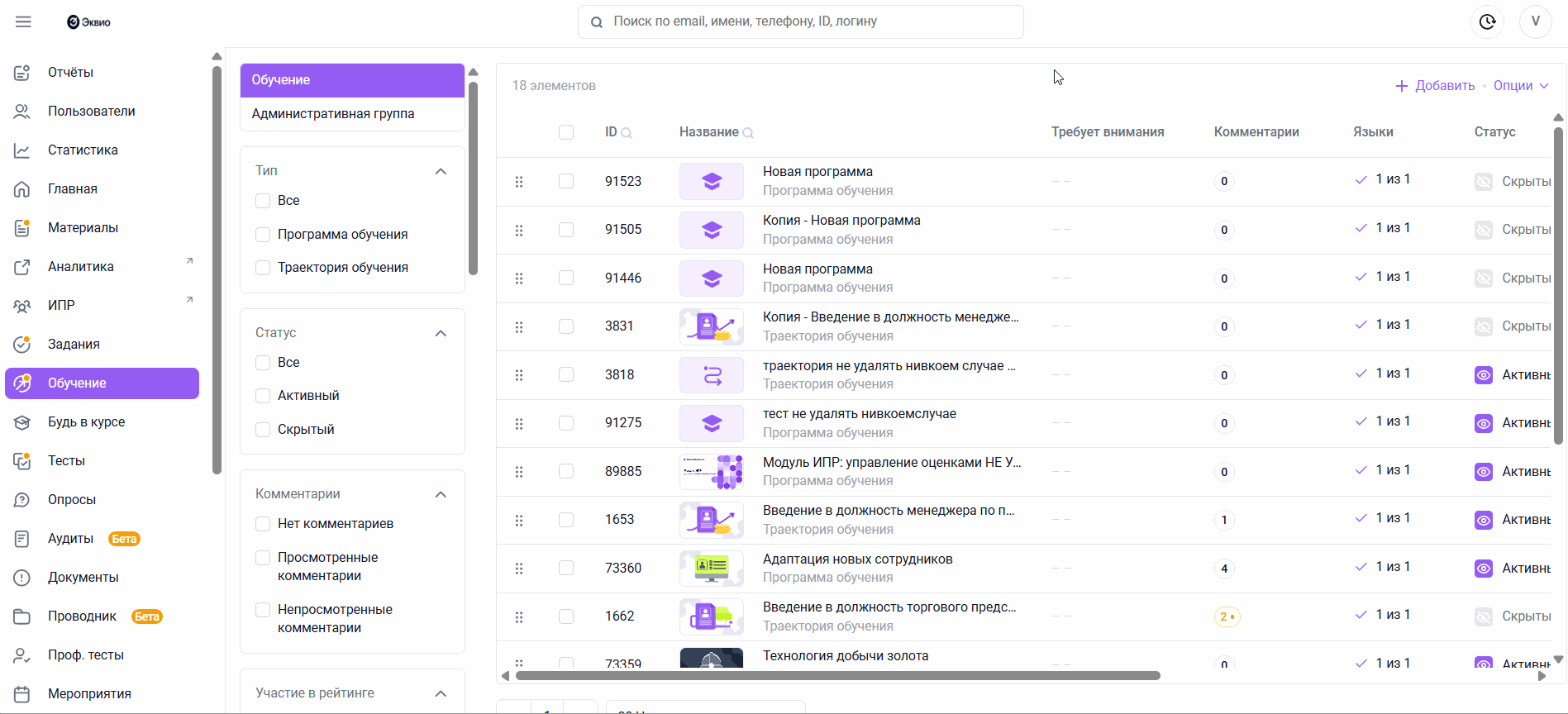The height and width of the screenshot is (714, 1568).
Task: Click drag handle of row 3818
Action: click(519, 375)
